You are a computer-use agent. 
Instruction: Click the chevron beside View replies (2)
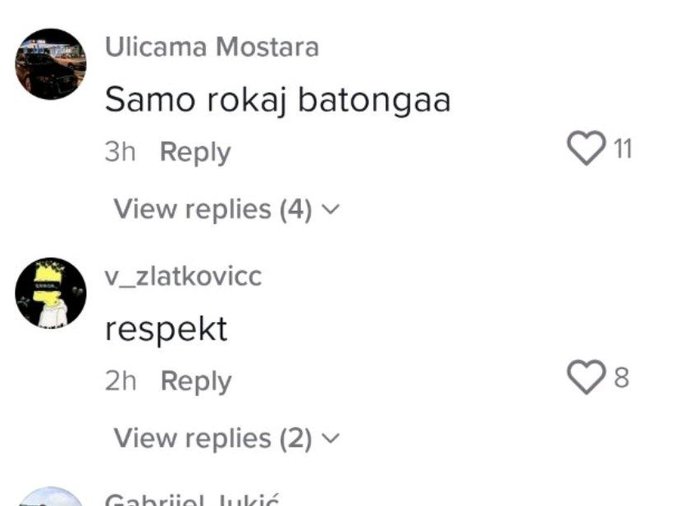(333, 439)
